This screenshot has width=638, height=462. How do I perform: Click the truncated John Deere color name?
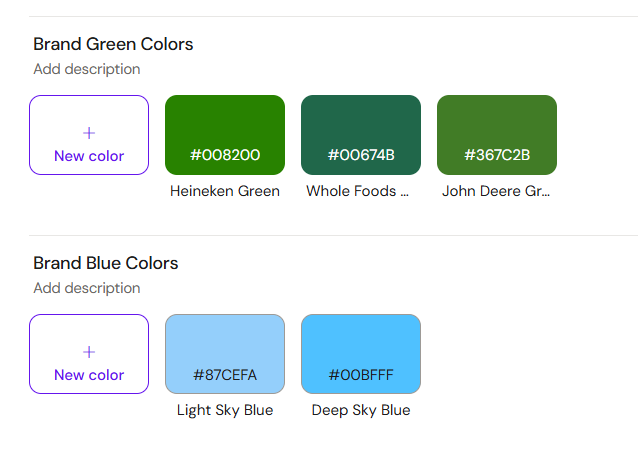[496, 191]
